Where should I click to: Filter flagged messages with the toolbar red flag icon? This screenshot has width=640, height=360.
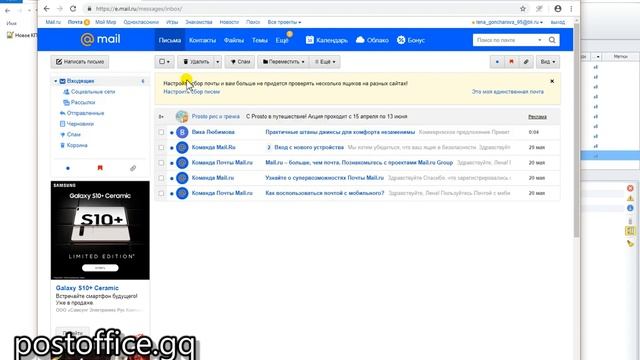tap(511, 62)
